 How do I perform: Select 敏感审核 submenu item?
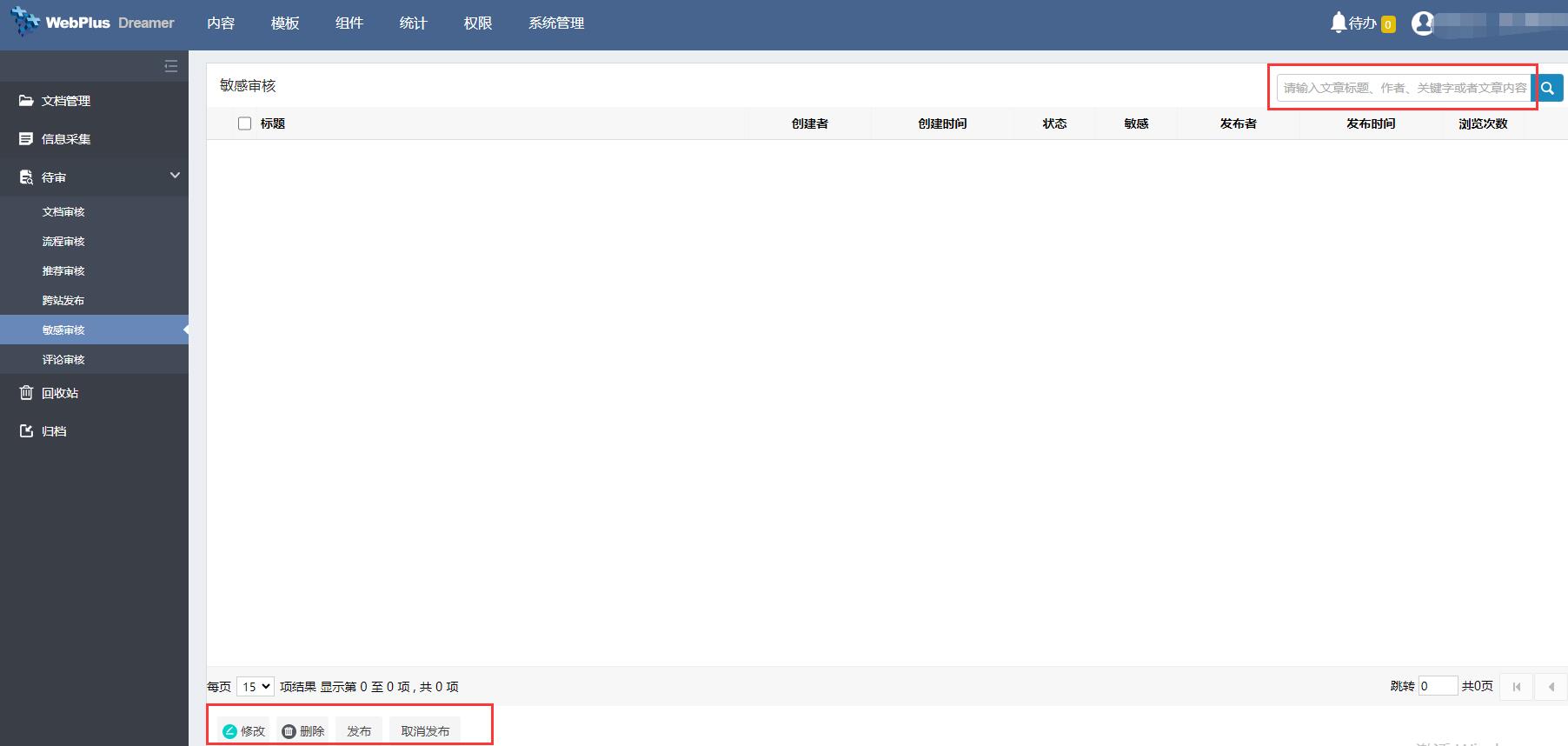(x=94, y=330)
